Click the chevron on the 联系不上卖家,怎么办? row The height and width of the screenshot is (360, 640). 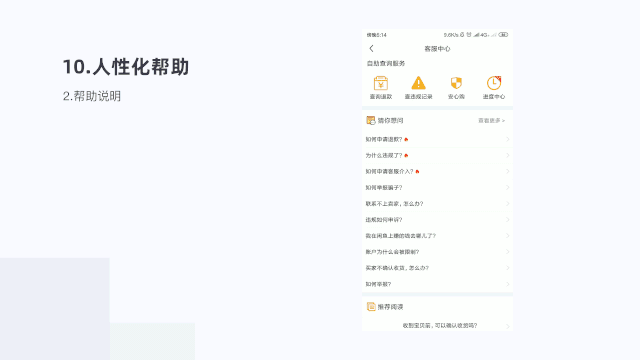(x=508, y=204)
